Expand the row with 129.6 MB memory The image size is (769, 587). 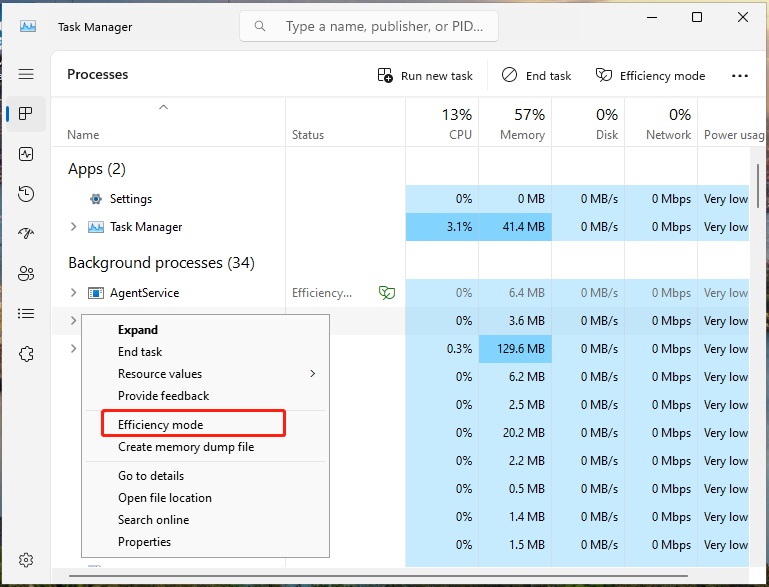74,348
